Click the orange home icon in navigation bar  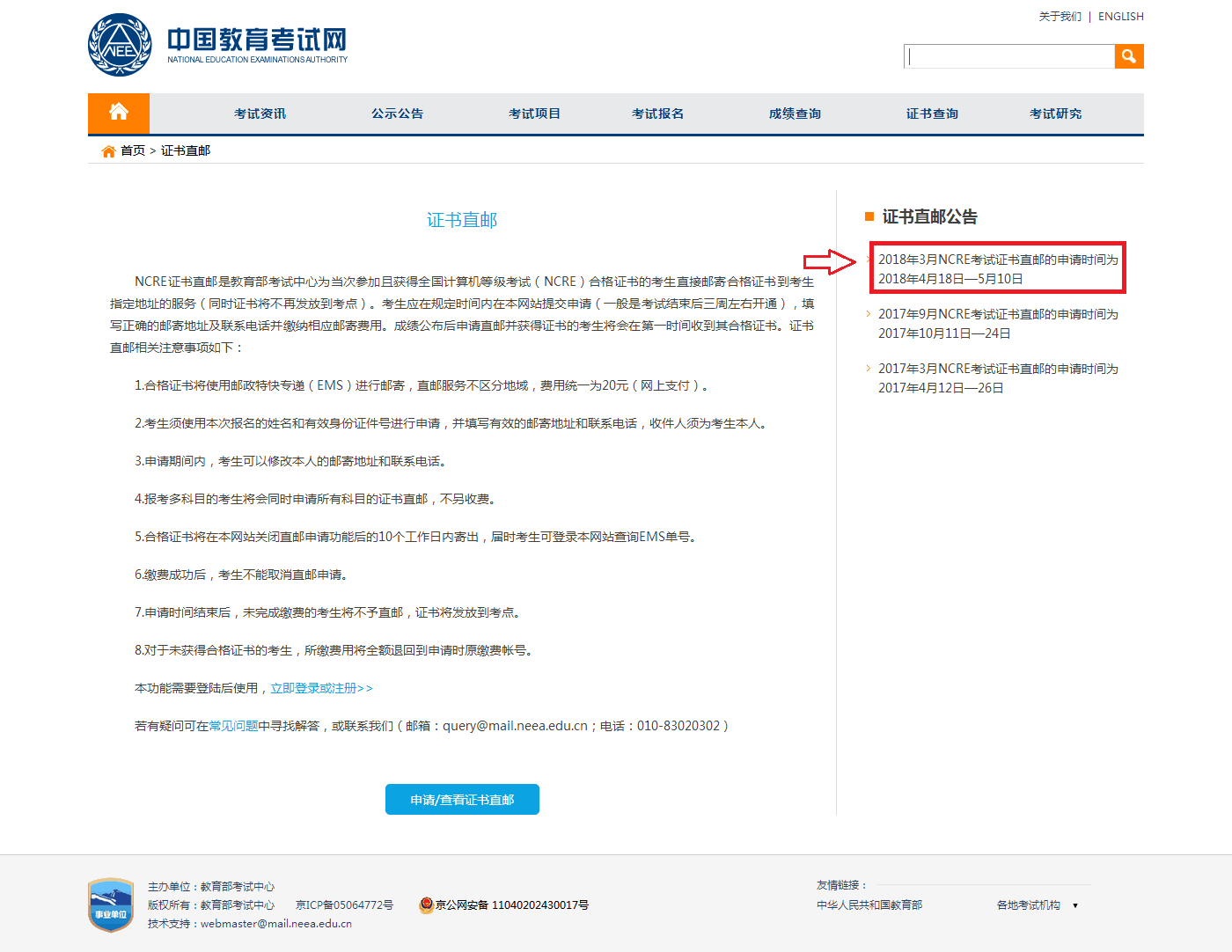[119, 113]
